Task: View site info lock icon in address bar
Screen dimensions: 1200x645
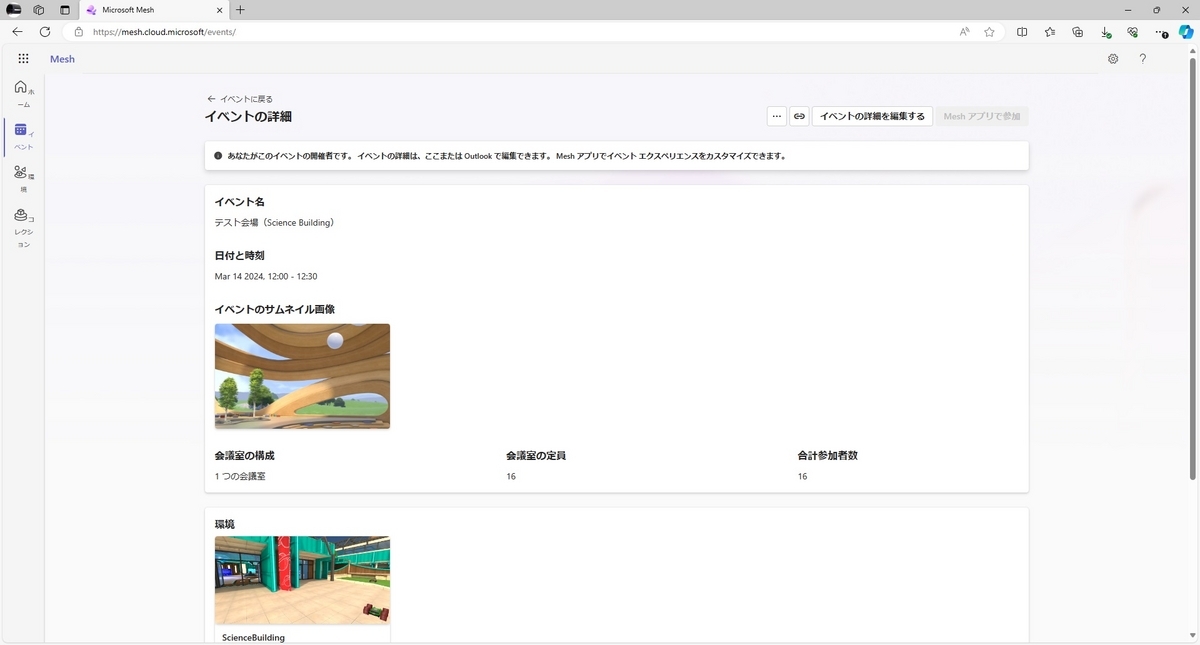Action: pos(79,32)
